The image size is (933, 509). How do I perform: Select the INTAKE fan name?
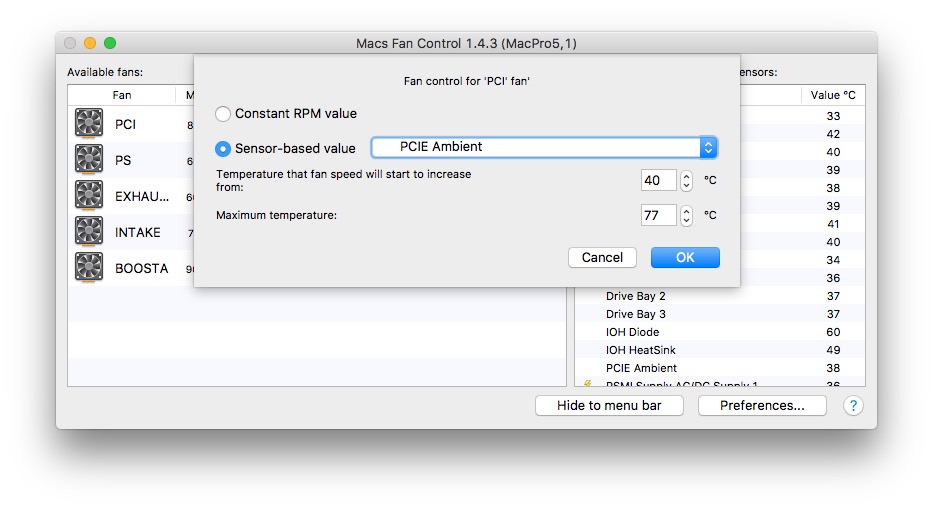coord(137,232)
